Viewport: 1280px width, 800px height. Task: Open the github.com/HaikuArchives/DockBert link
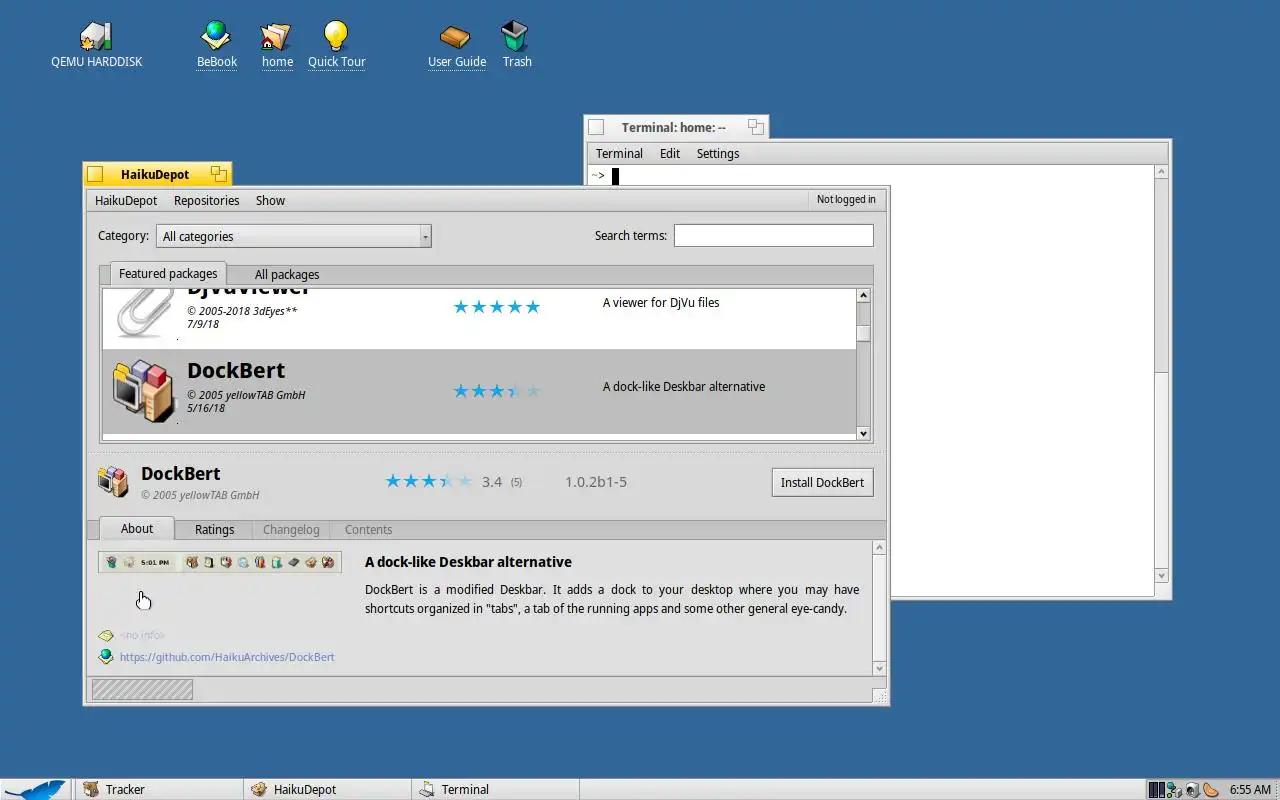[227, 657]
